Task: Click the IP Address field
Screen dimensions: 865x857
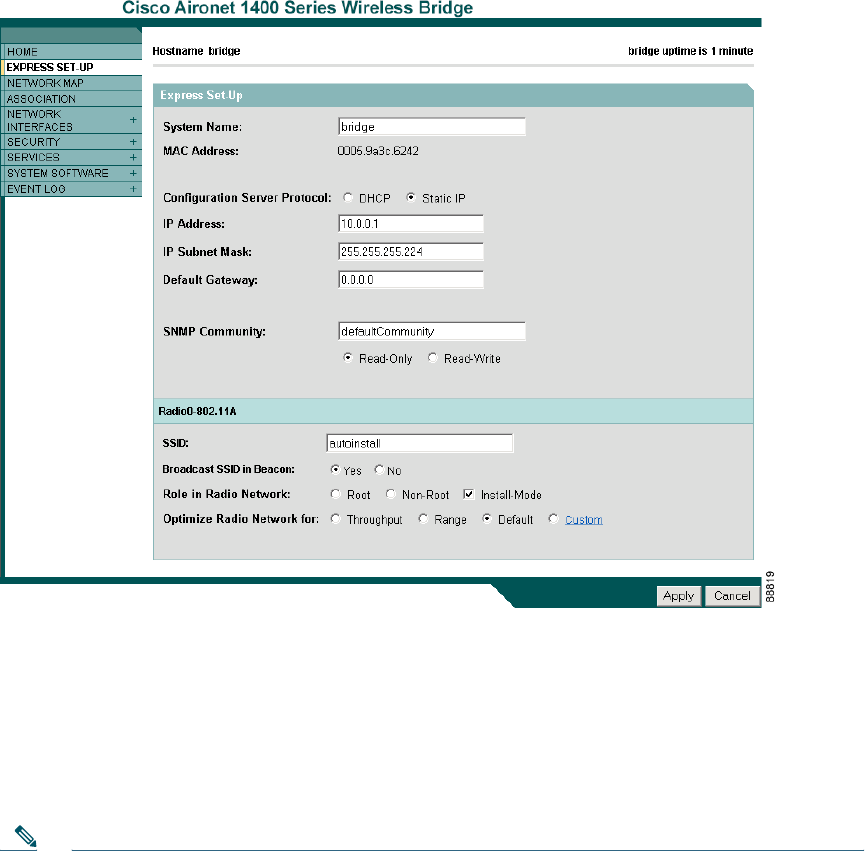Action: tap(410, 223)
